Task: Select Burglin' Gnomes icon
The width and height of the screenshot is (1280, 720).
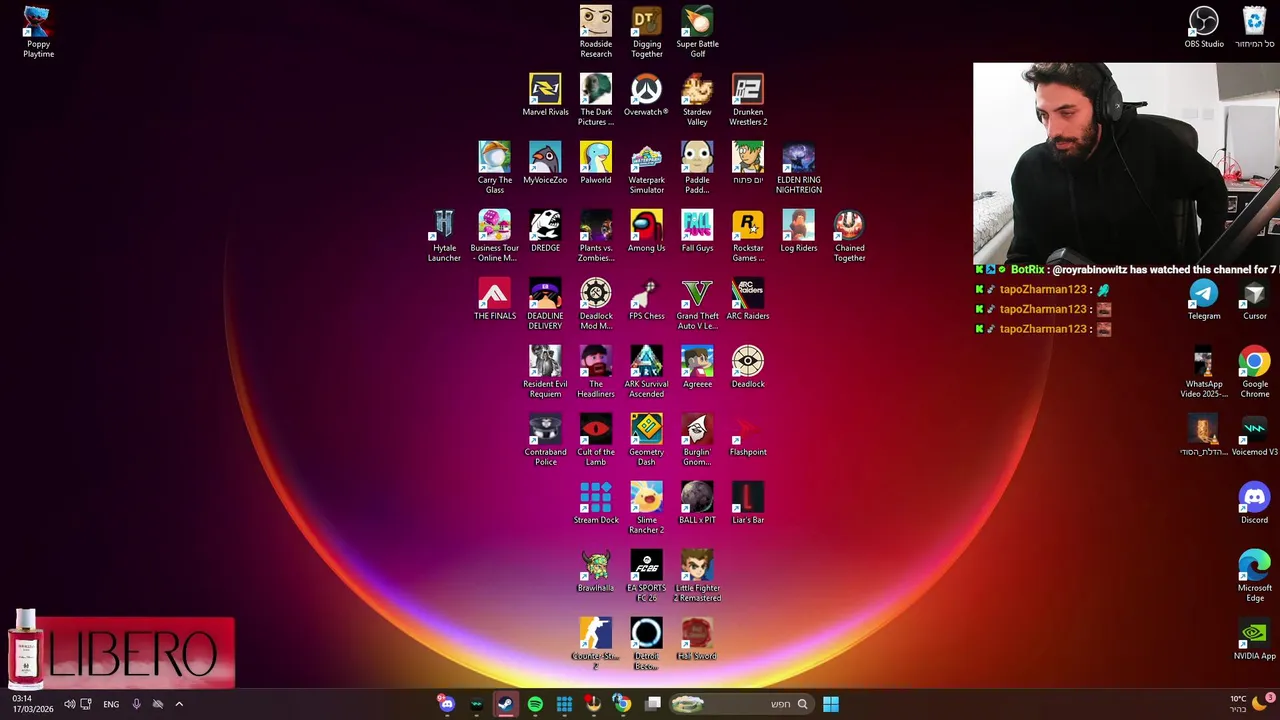Action: pyautogui.click(x=698, y=440)
